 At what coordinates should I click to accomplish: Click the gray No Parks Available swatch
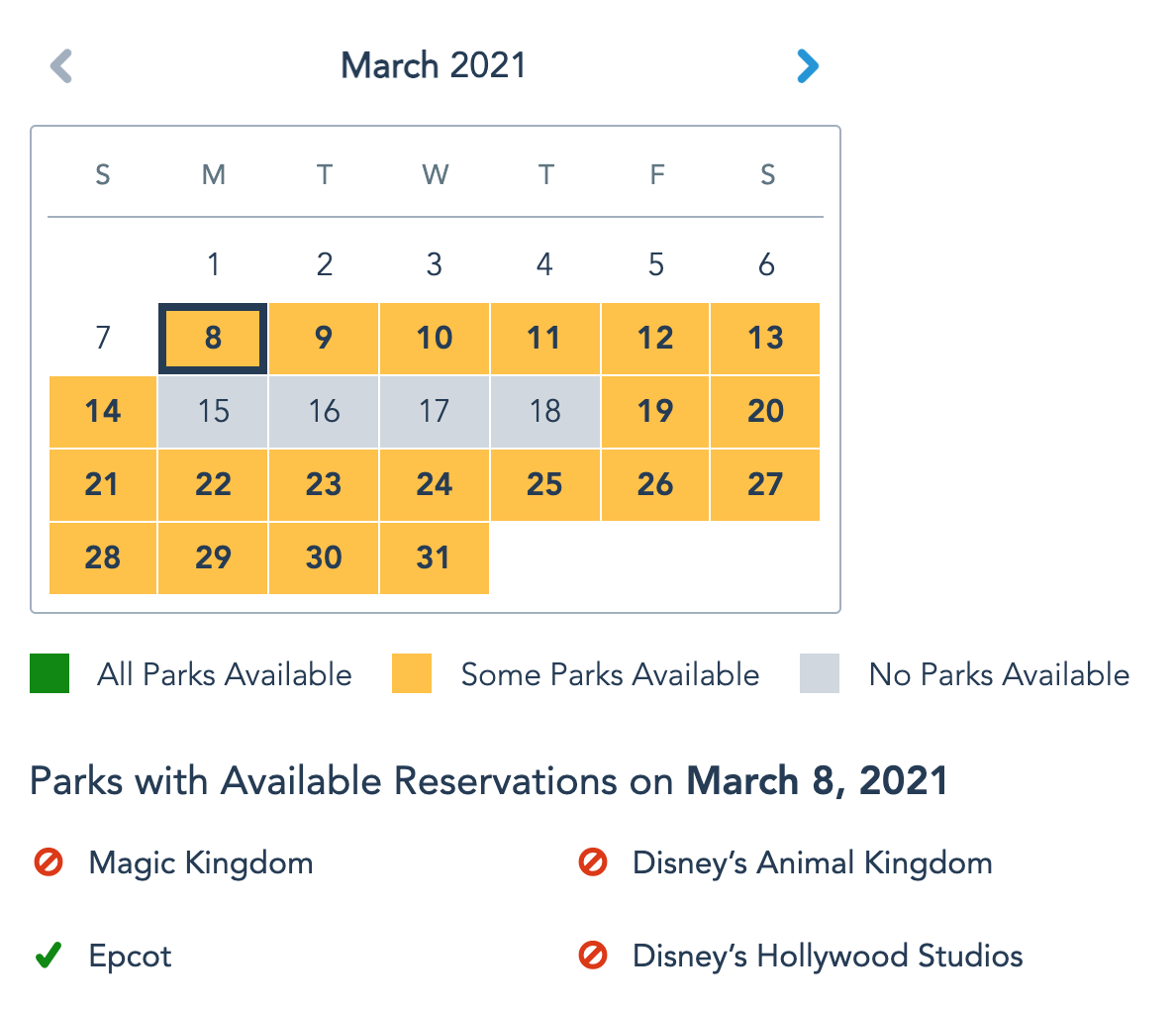pyautogui.click(x=820, y=673)
